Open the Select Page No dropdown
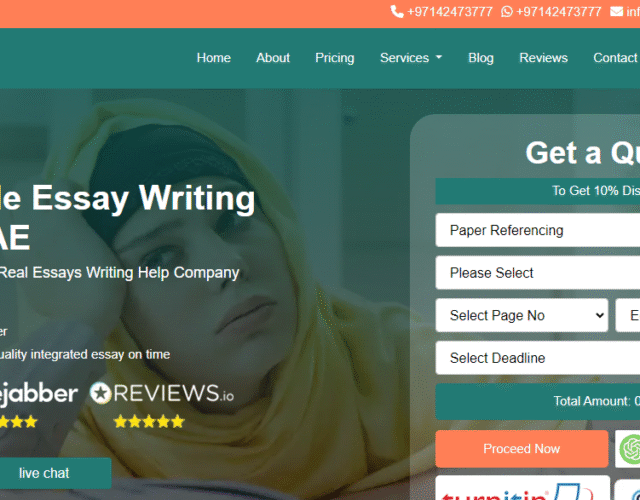The height and width of the screenshot is (500, 640). (x=522, y=315)
